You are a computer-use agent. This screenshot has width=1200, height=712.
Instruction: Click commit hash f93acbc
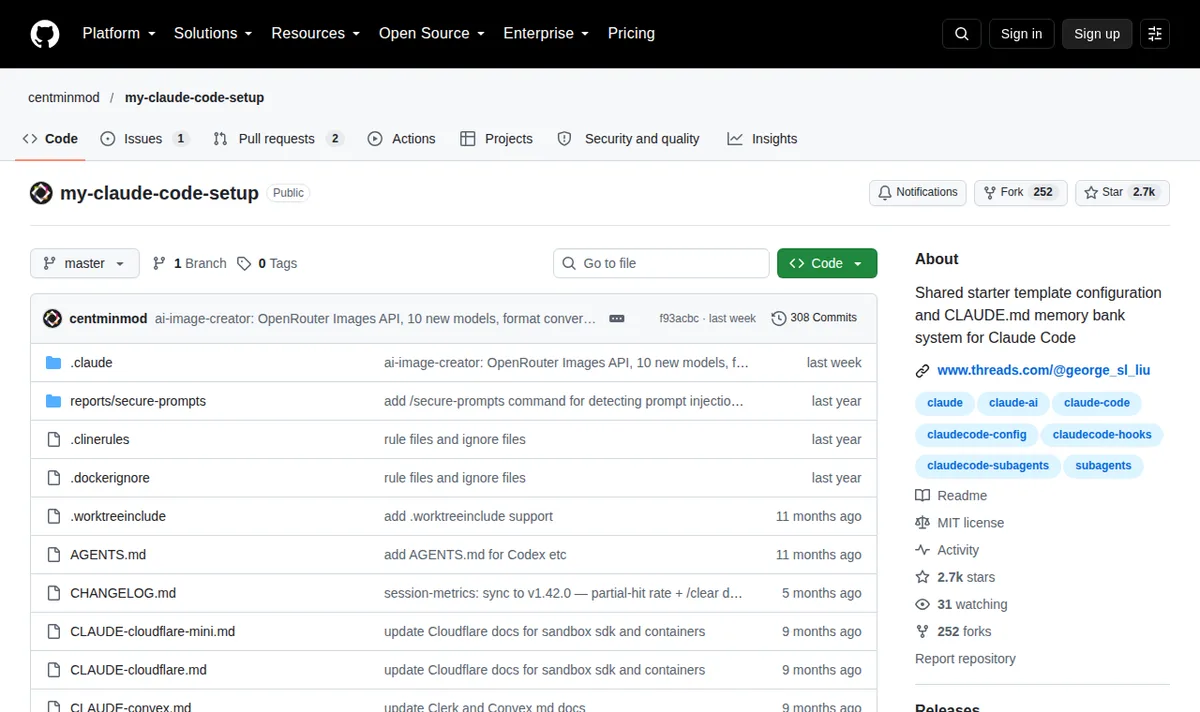tap(679, 318)
